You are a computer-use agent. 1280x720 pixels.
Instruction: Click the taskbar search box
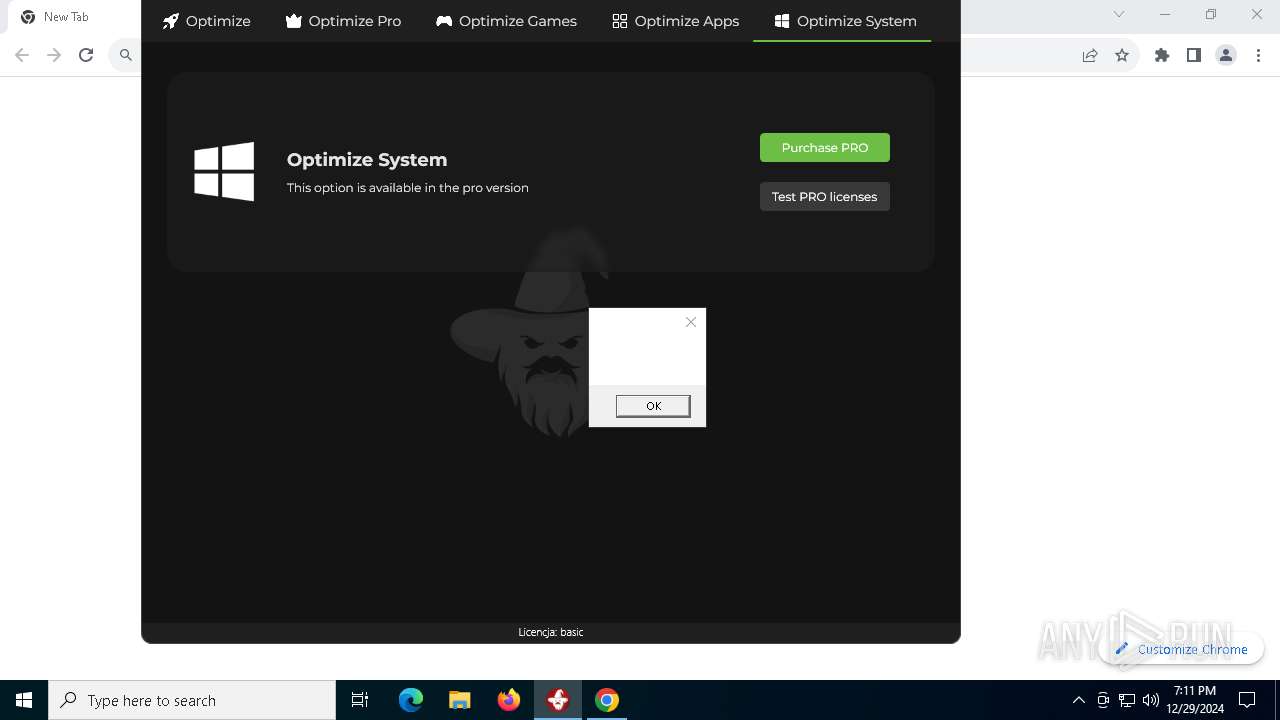[x=192, y=700]
